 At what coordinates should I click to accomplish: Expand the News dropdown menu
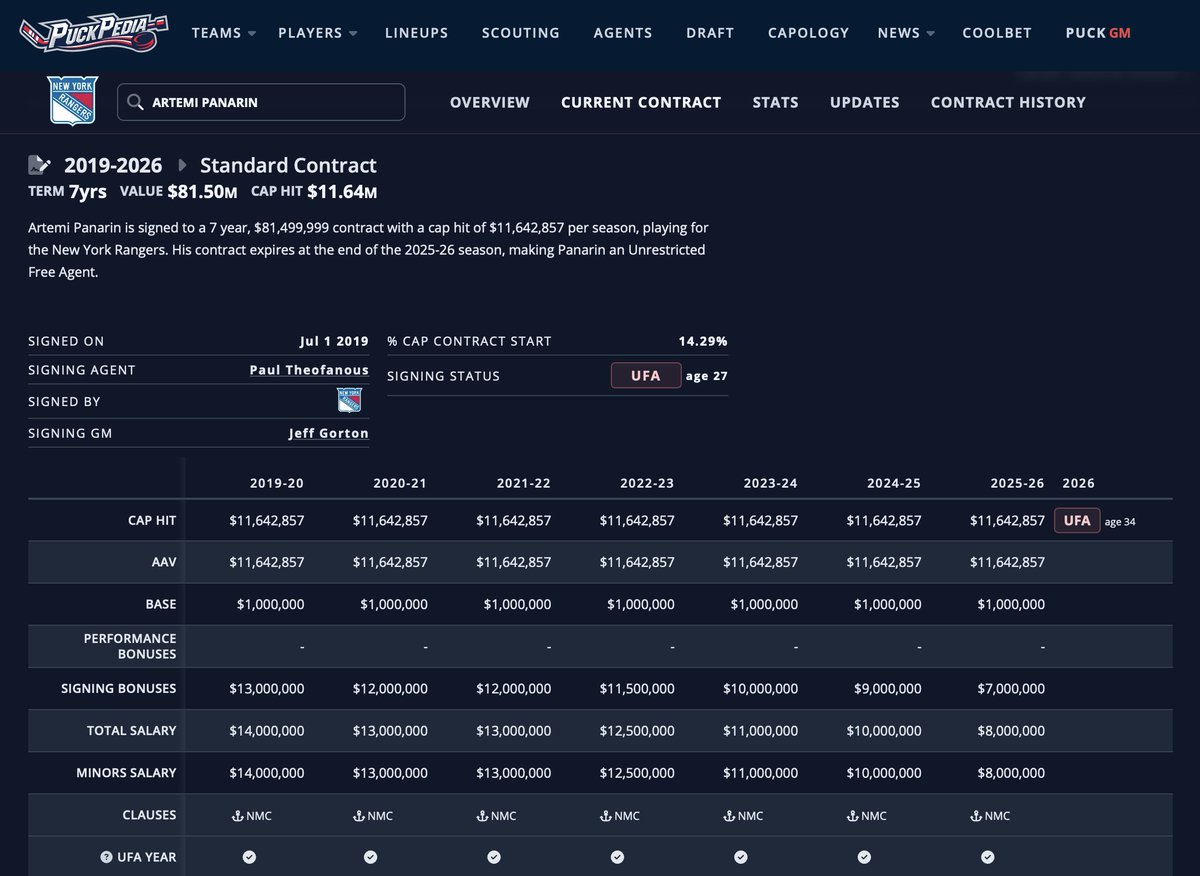coord(906,33)
